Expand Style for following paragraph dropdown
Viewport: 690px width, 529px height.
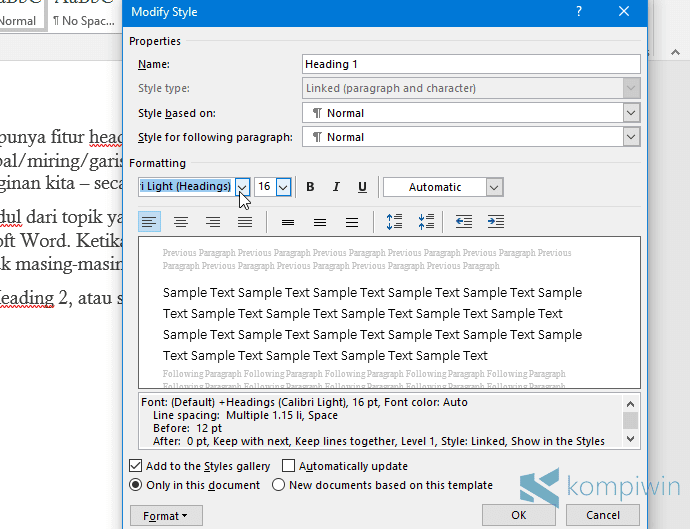click(x=631, y=137)
